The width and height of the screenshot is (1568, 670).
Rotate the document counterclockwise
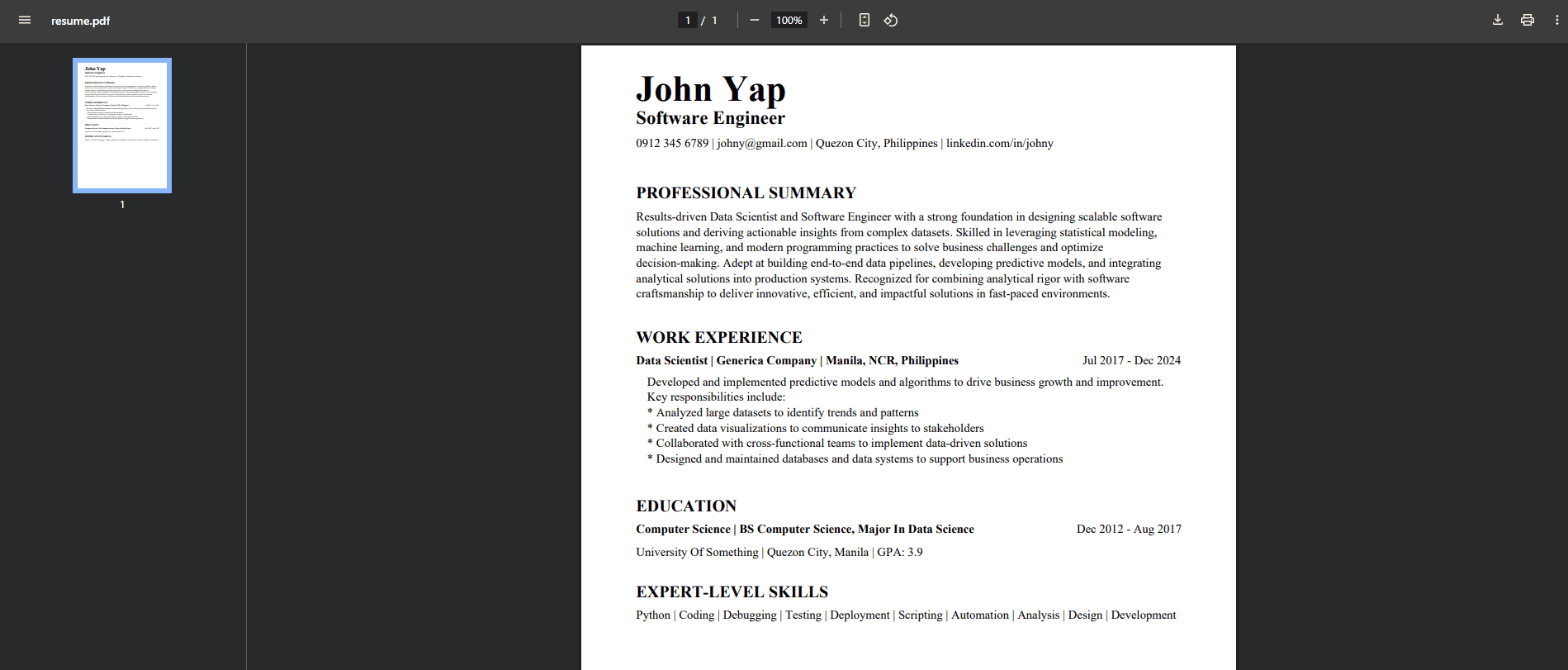tap(891, 21)
